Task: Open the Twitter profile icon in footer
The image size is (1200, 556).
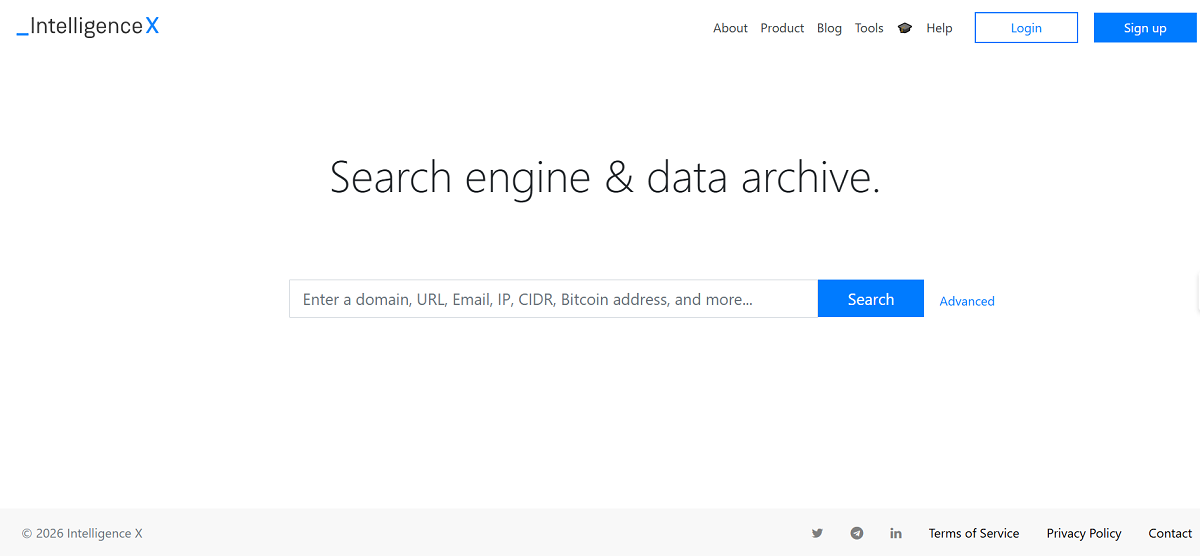Action: click(817, 533)
